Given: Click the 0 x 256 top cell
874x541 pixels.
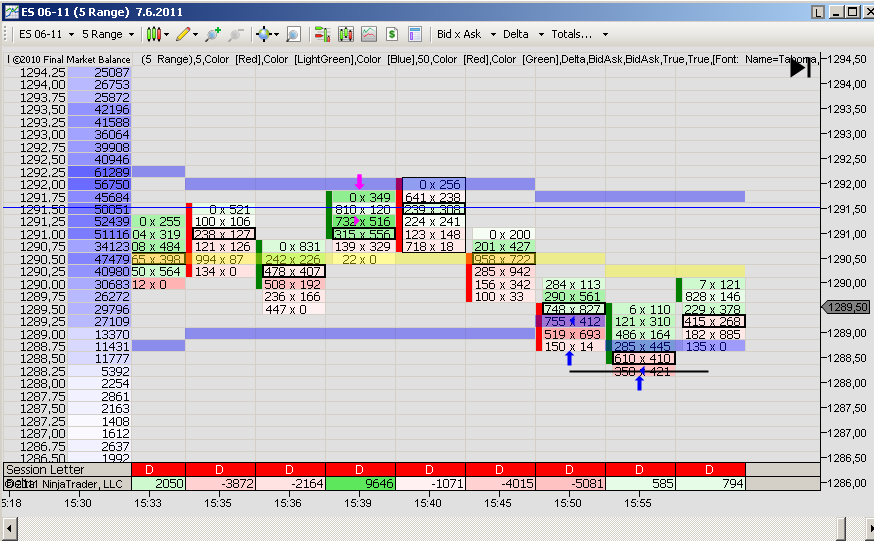Looking at the screenshot, I should [434, 184].
